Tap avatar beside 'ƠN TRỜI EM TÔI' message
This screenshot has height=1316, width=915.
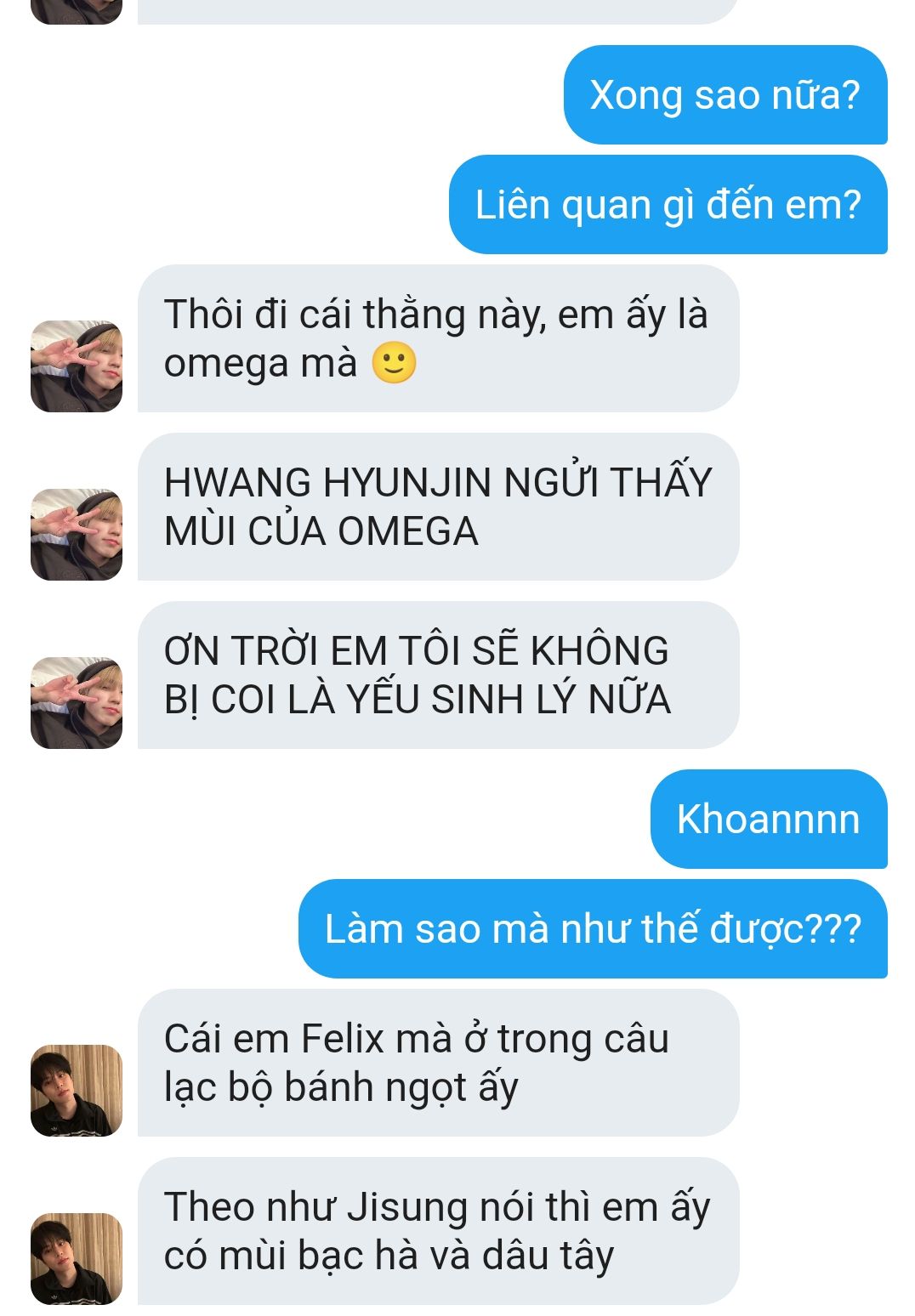coord(77,703)
